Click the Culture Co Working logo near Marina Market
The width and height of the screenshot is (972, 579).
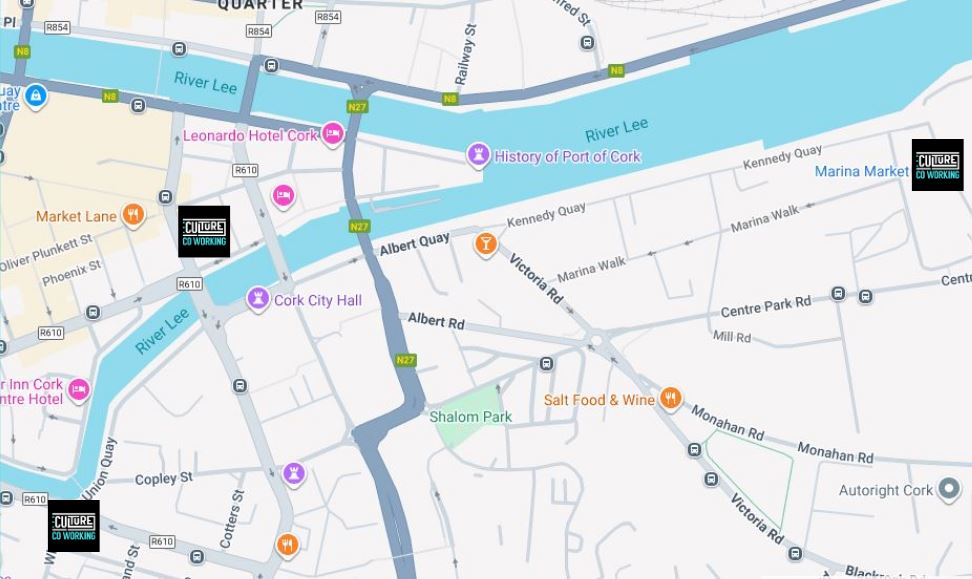[937, 165]
